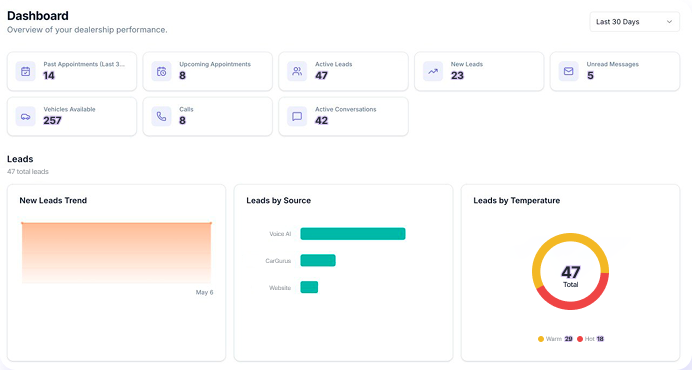Click the Leads by Temperature title
Screen dimensions: 692x370
pos(516,200)
